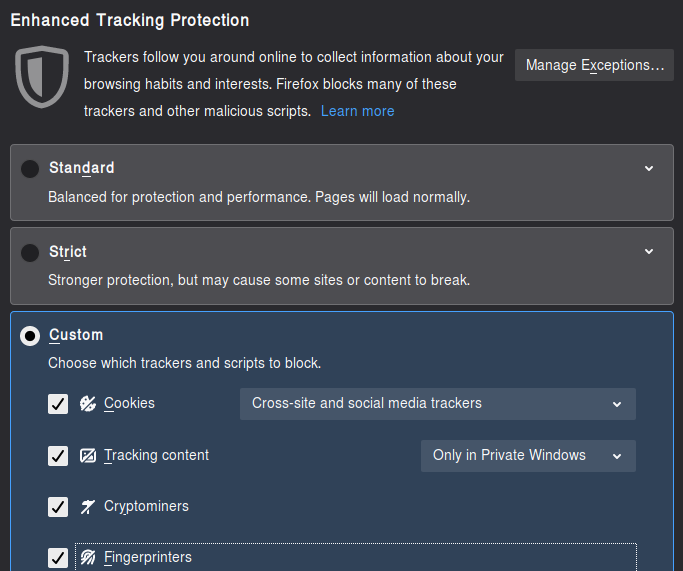
Task: Click the Cryptominers pickaxe icon
Action: [88, 507]
